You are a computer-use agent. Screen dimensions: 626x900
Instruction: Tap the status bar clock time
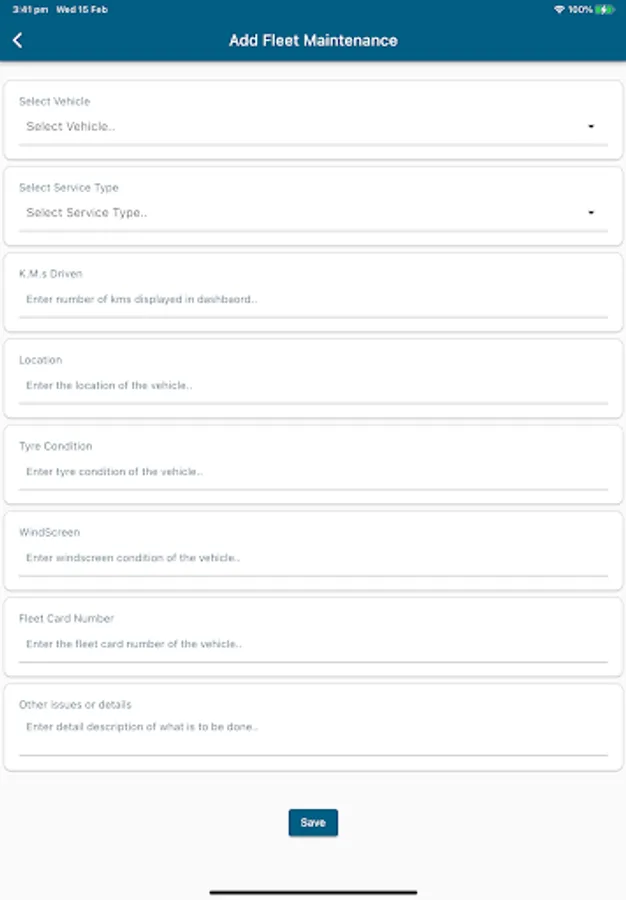[22, 9]
